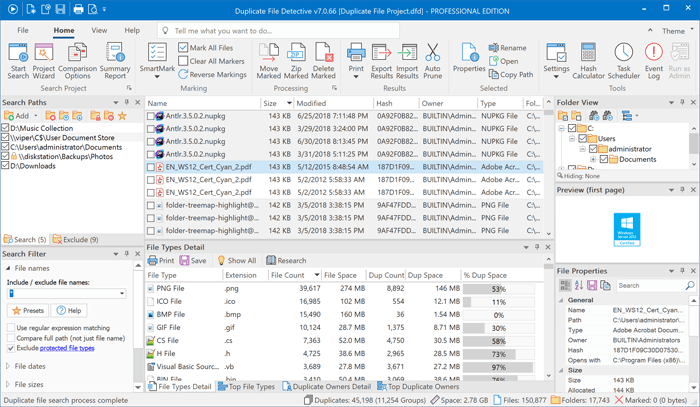This screenshot has width=700, height=407.
Task: Click the Task Scheduler icon
Action: pyautogui.click(x=624, y=58)
